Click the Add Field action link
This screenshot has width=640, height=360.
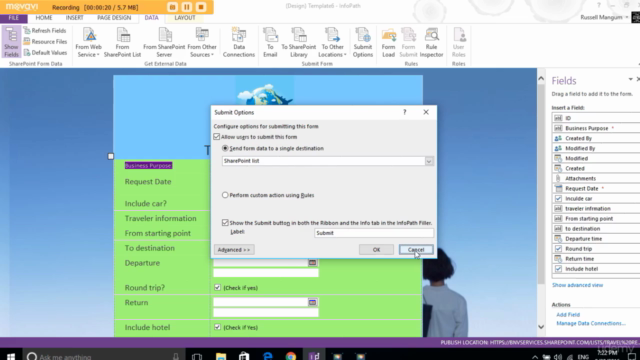pos(568,315)
